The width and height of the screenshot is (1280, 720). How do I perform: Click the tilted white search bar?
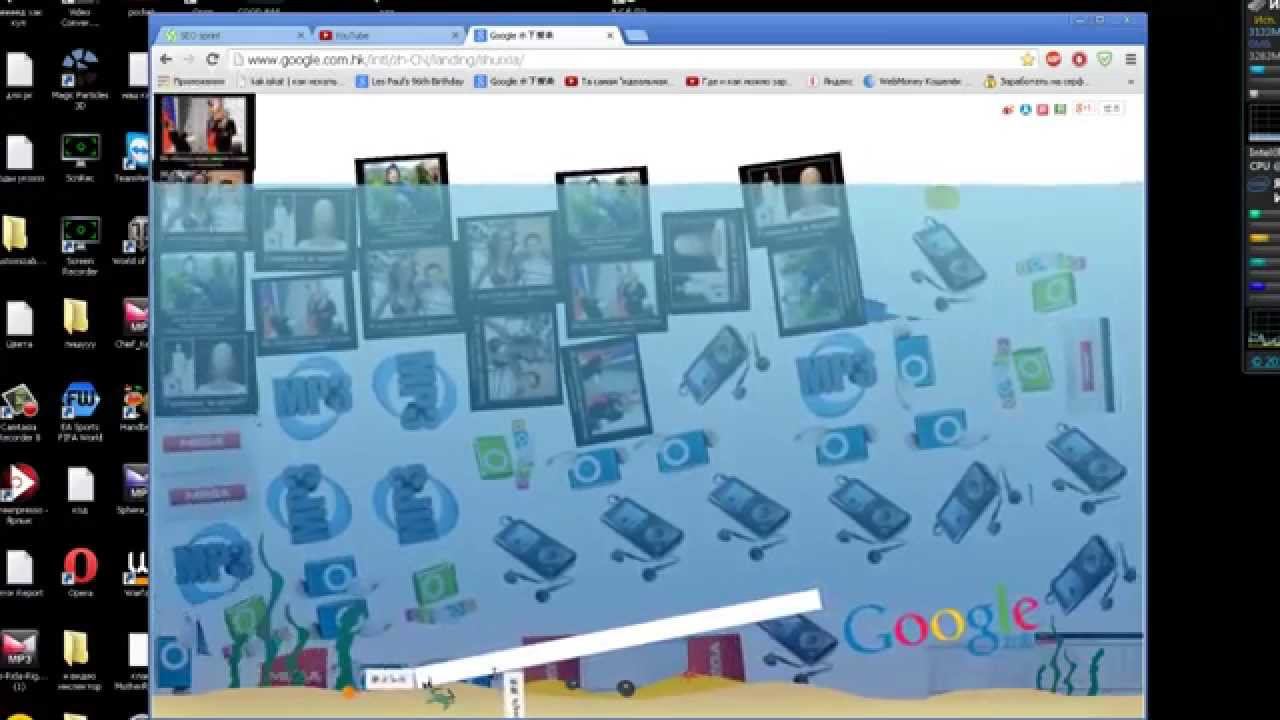(x=621, y=636)
